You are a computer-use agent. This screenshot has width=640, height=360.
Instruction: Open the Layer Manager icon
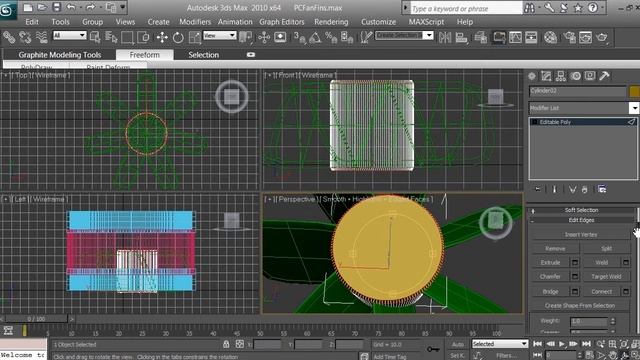tap(481, 38)
